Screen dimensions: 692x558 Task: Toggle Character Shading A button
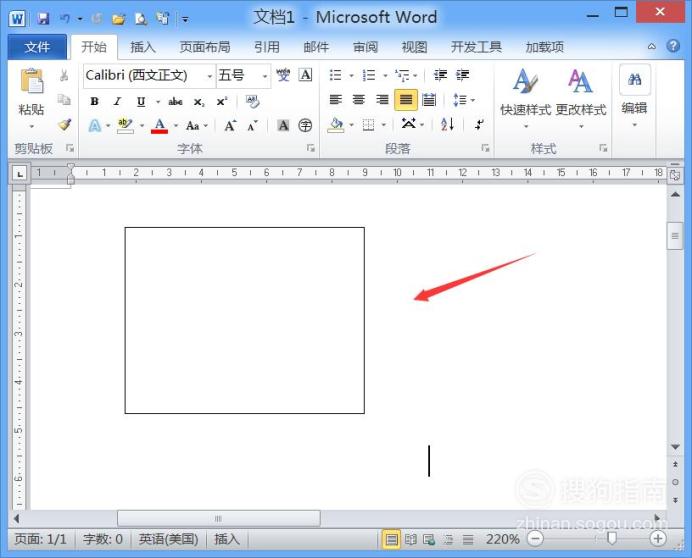coord(283,125)
